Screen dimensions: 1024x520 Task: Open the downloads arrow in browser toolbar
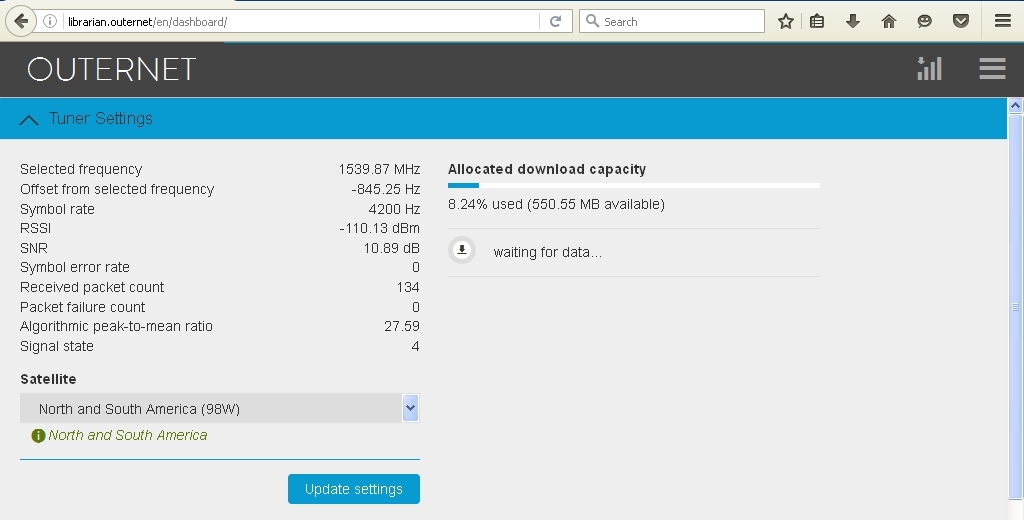coord(853,21)
